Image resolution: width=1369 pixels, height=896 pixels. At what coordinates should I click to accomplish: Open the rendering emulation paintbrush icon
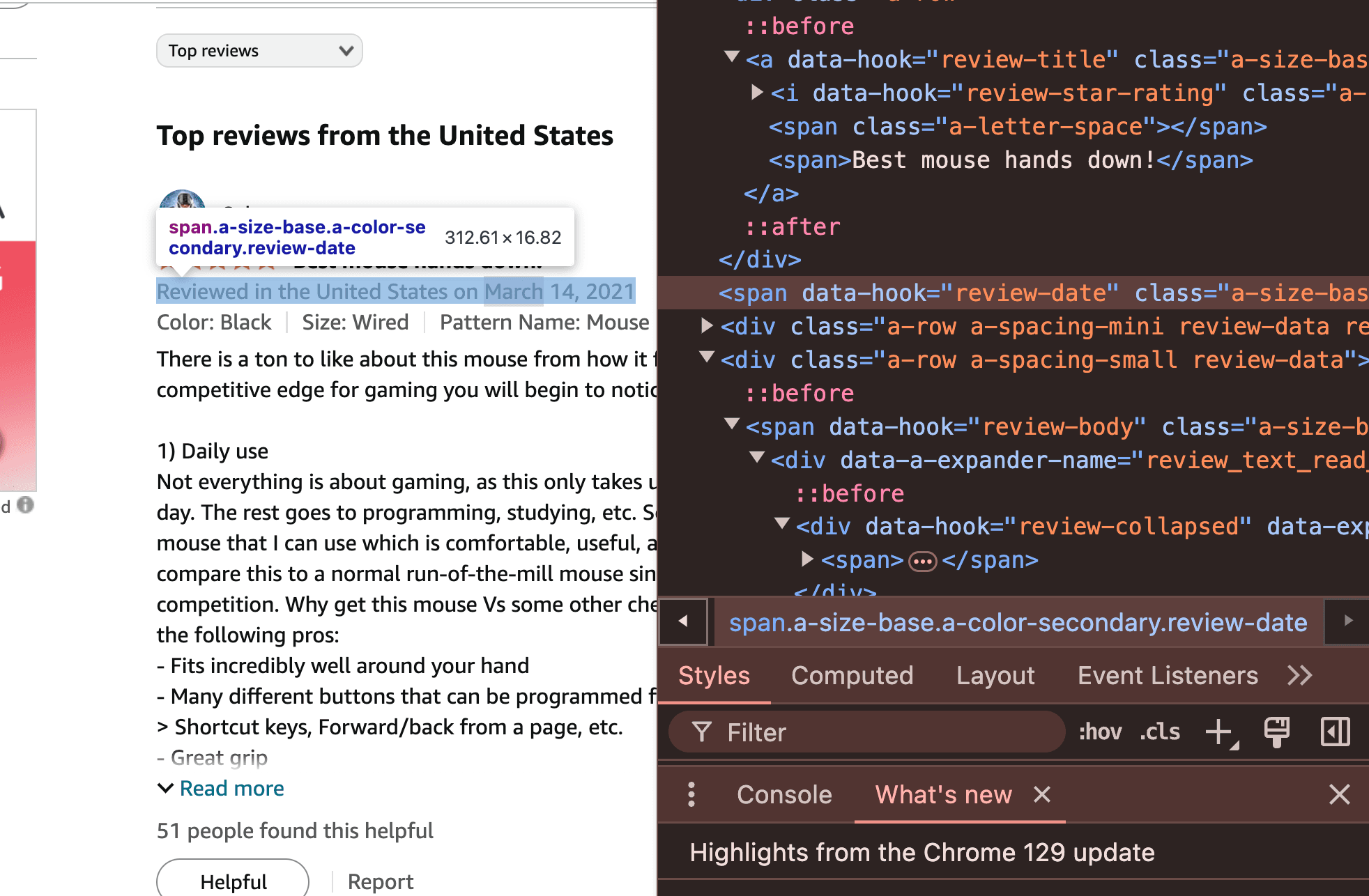click(x=1277, y=732)
